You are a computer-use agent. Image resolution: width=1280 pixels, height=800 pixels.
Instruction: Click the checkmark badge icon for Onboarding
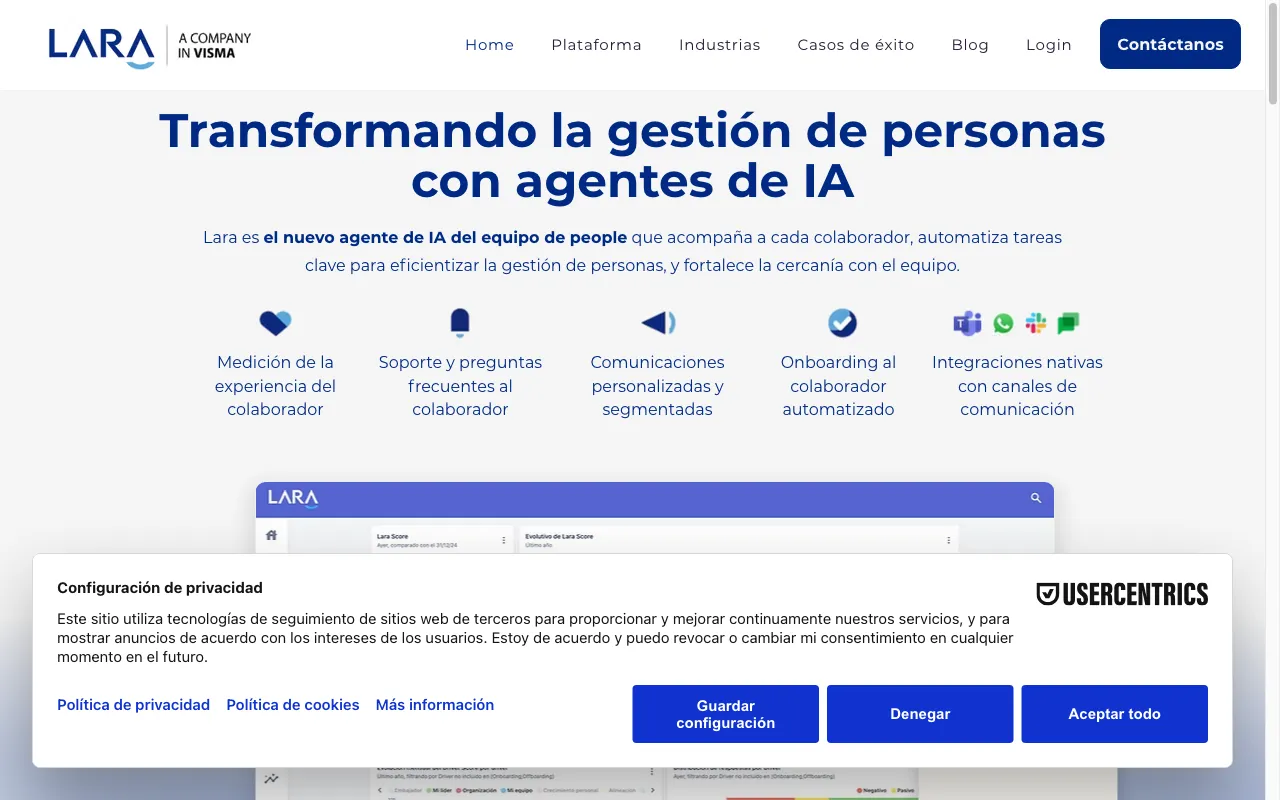[842, 323]
